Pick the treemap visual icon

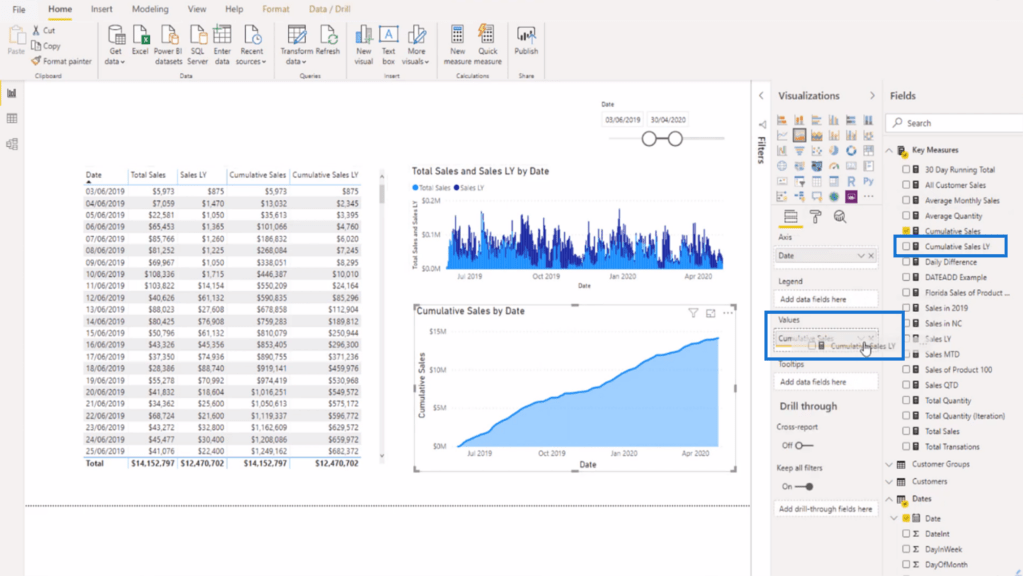869,151
